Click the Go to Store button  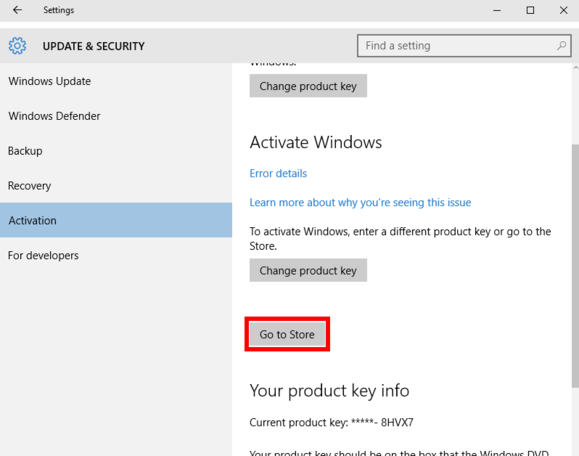pos(287,334)
